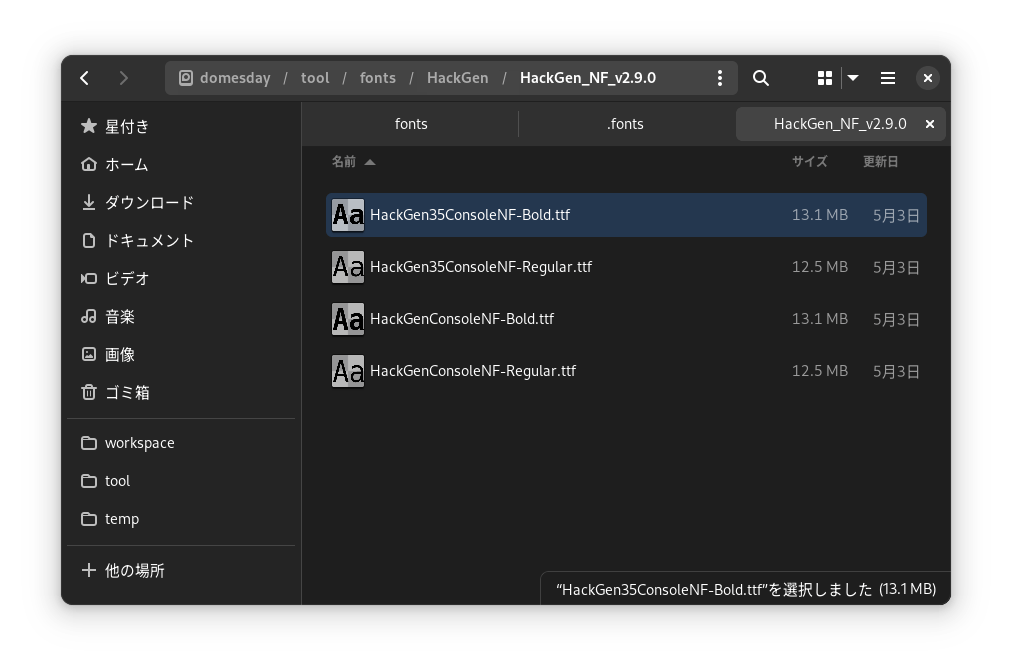Open ビデオ in the sidebar

click(181, 279)
